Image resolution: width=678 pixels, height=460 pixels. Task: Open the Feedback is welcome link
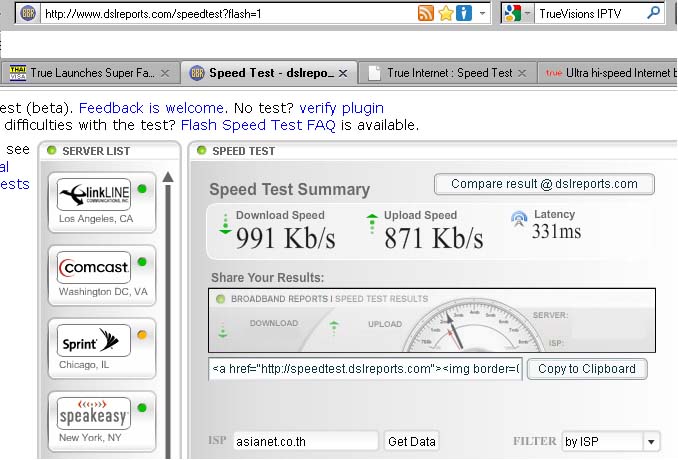click(151, 108)
